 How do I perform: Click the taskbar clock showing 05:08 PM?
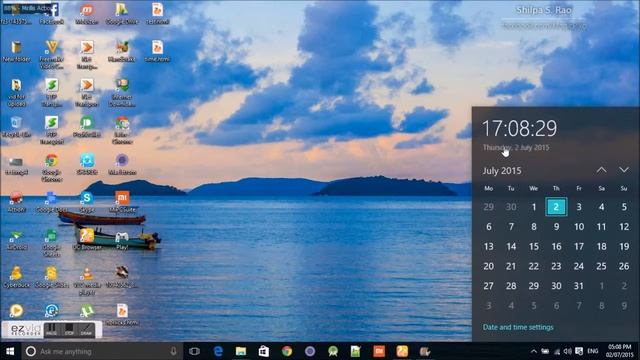tap(620, 351)
